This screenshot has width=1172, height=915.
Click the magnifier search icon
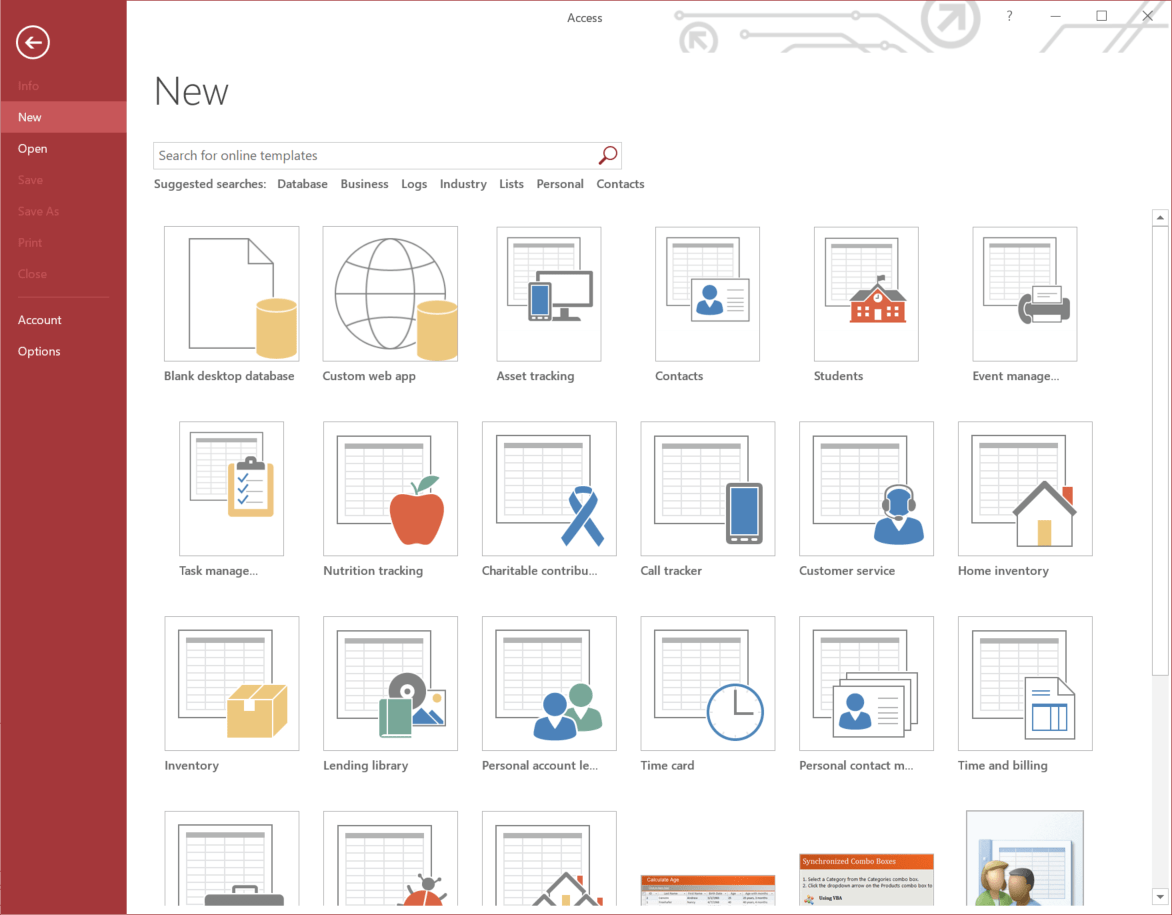tap(608, 155)
